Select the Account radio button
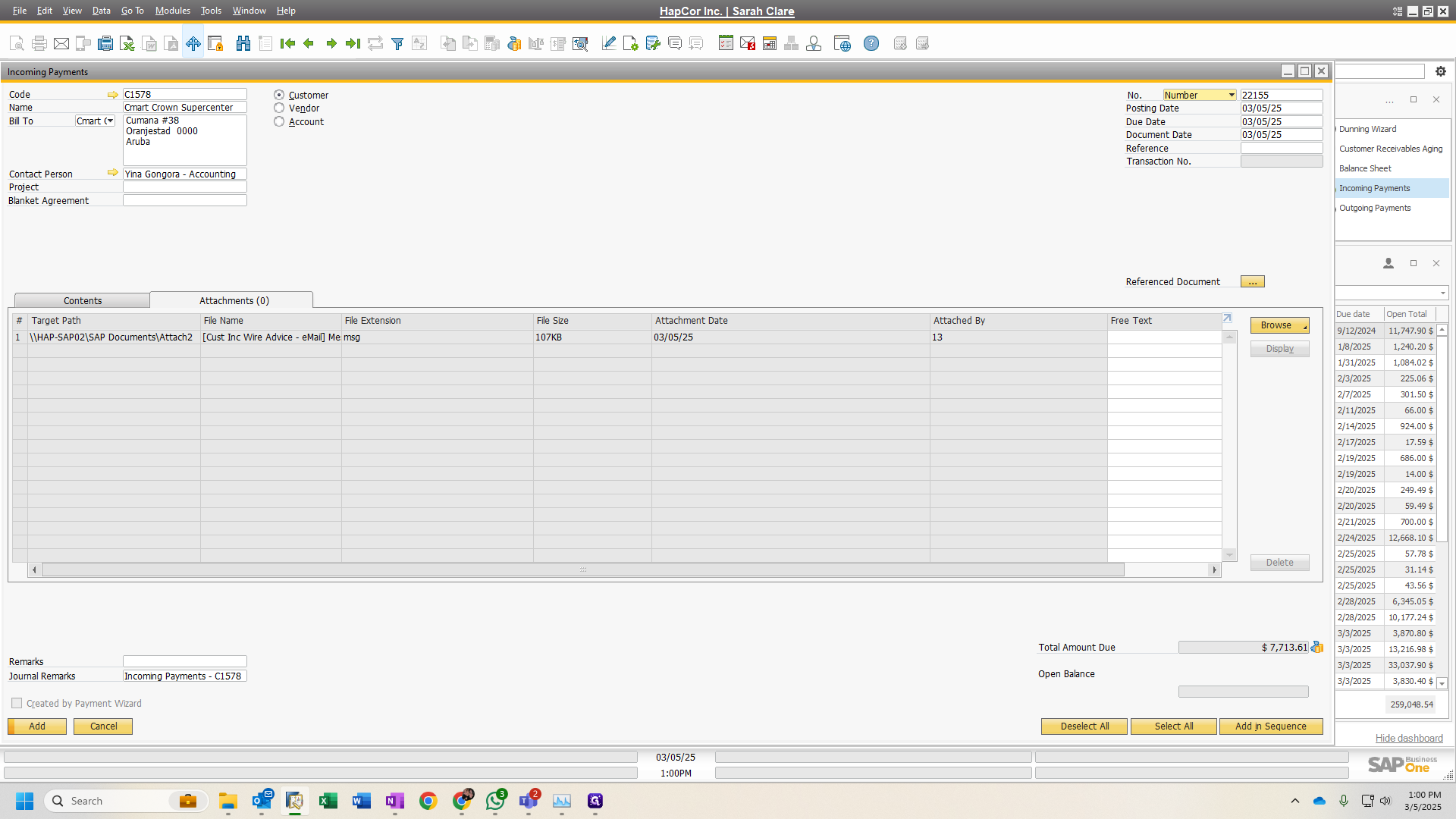 pyautogui.click(x=279, y=121)
